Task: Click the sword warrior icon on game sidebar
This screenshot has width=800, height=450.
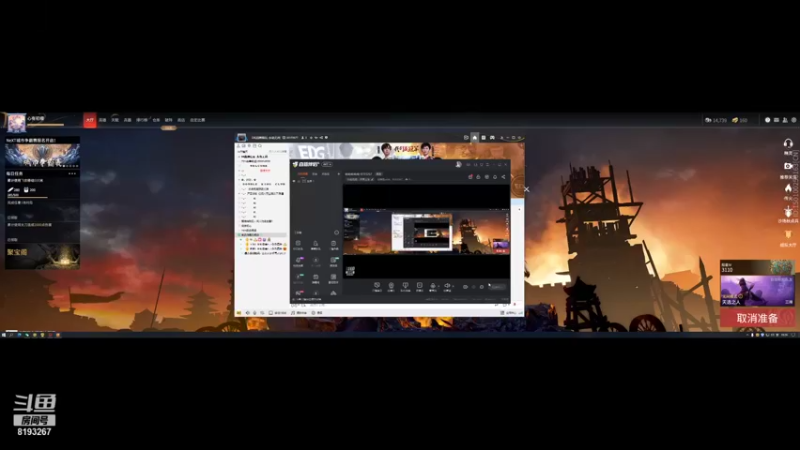Action: 788,211
